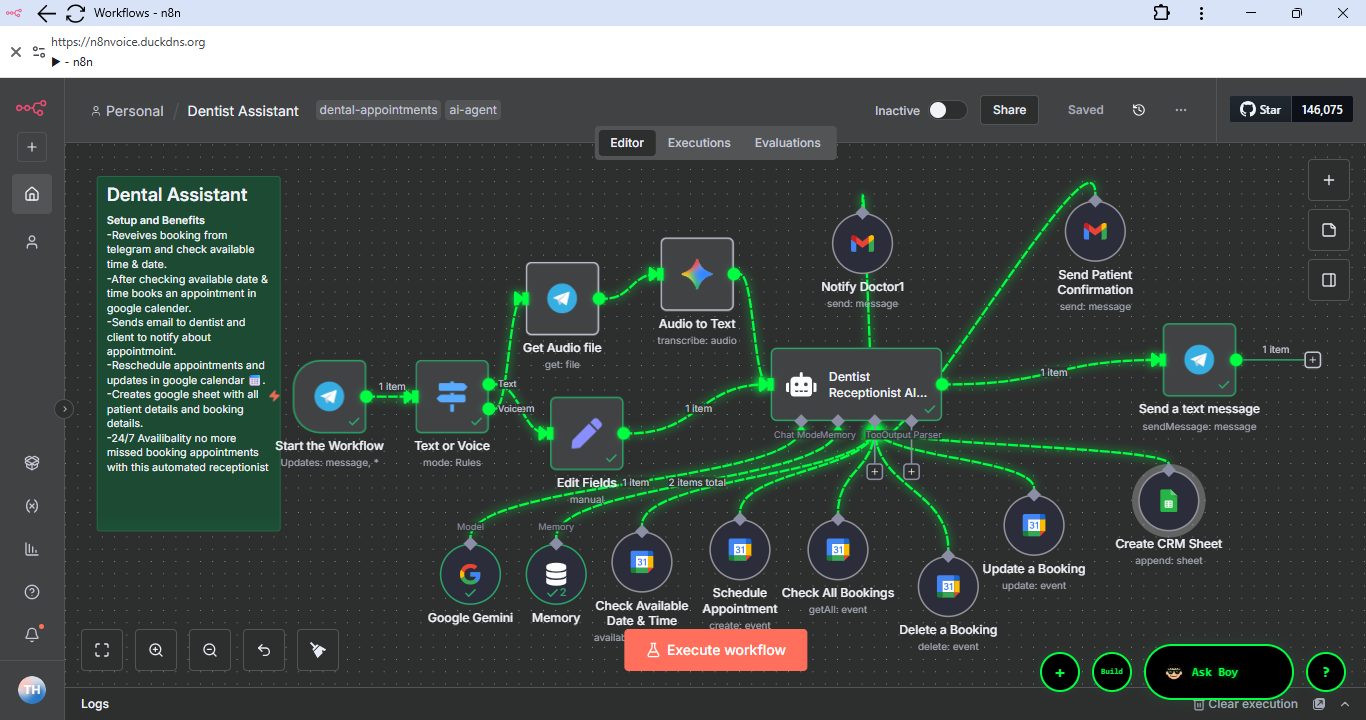Click the n8n logo in the sidebar

point(31,108)
